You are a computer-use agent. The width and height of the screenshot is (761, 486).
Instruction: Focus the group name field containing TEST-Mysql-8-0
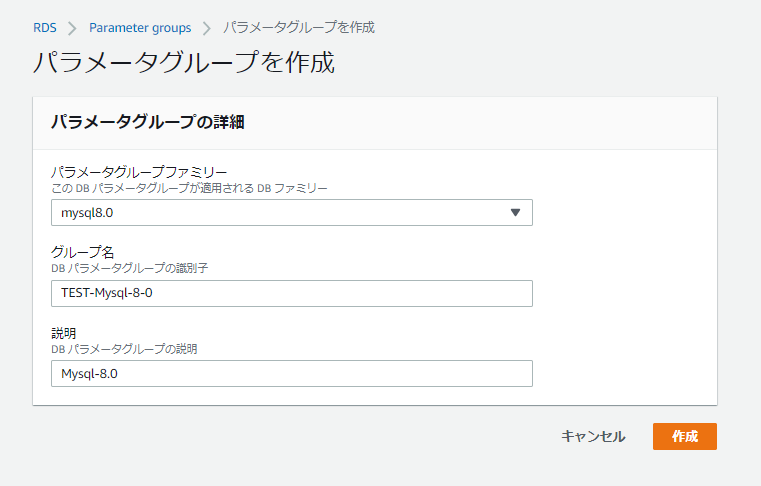[291, 293]
